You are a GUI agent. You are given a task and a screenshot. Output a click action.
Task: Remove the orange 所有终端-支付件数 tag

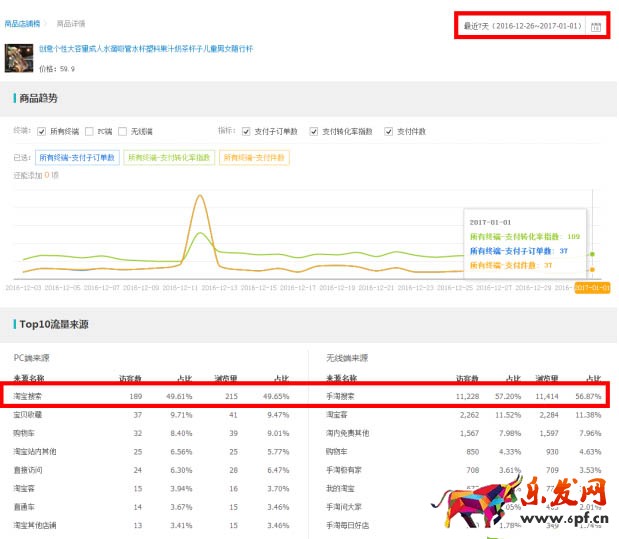[x=254, y=157]
